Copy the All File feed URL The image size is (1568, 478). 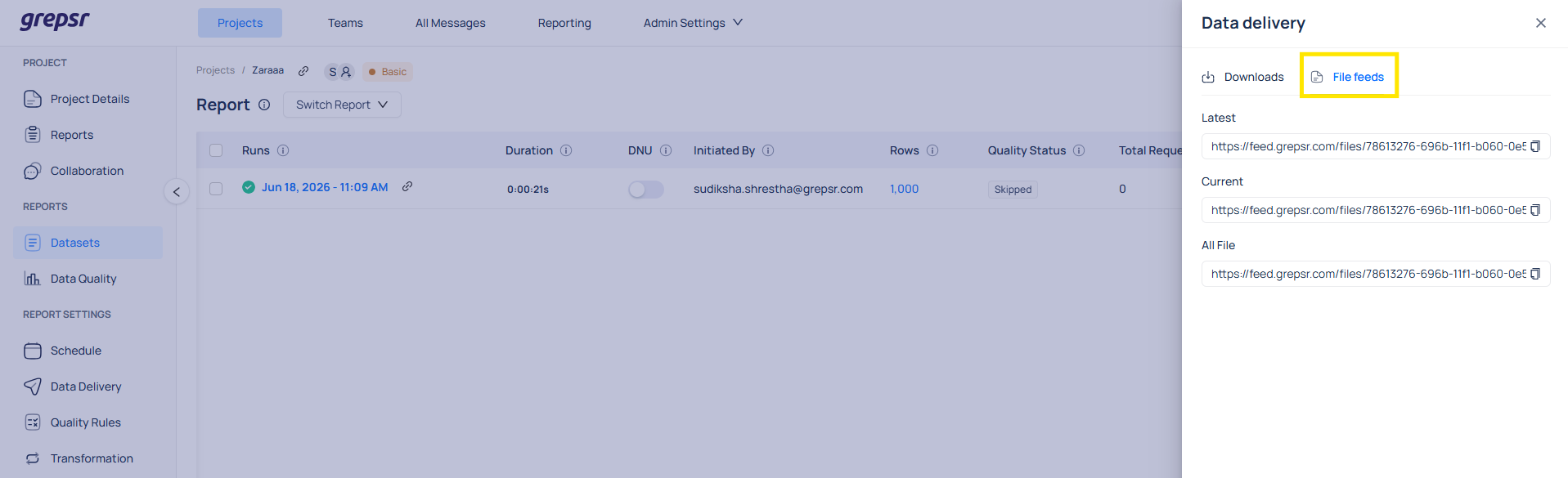click(x=1535, y=274)
